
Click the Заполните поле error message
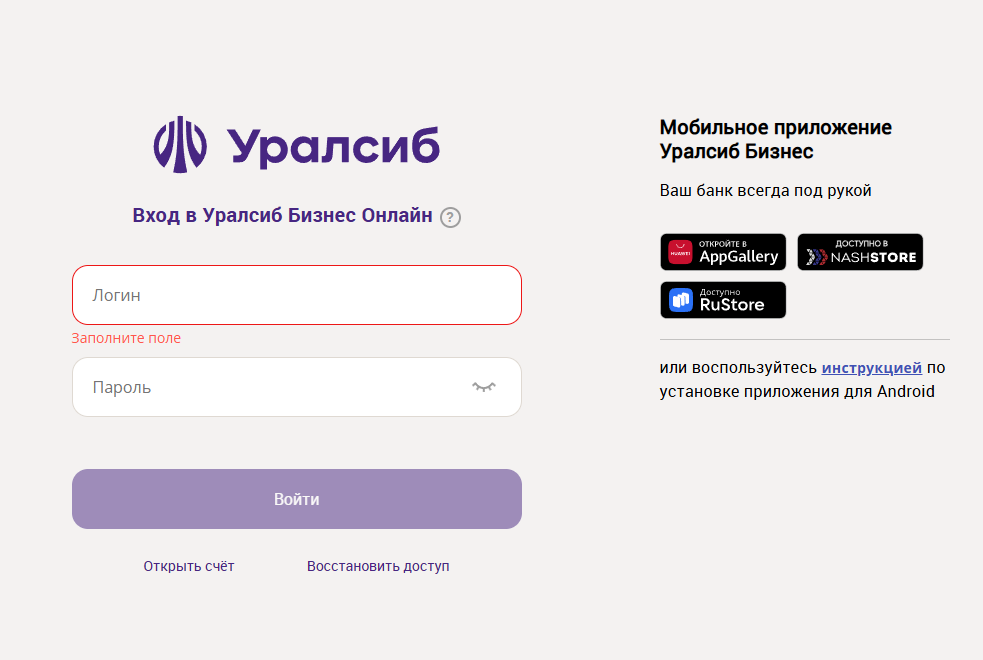pos(126,338)
